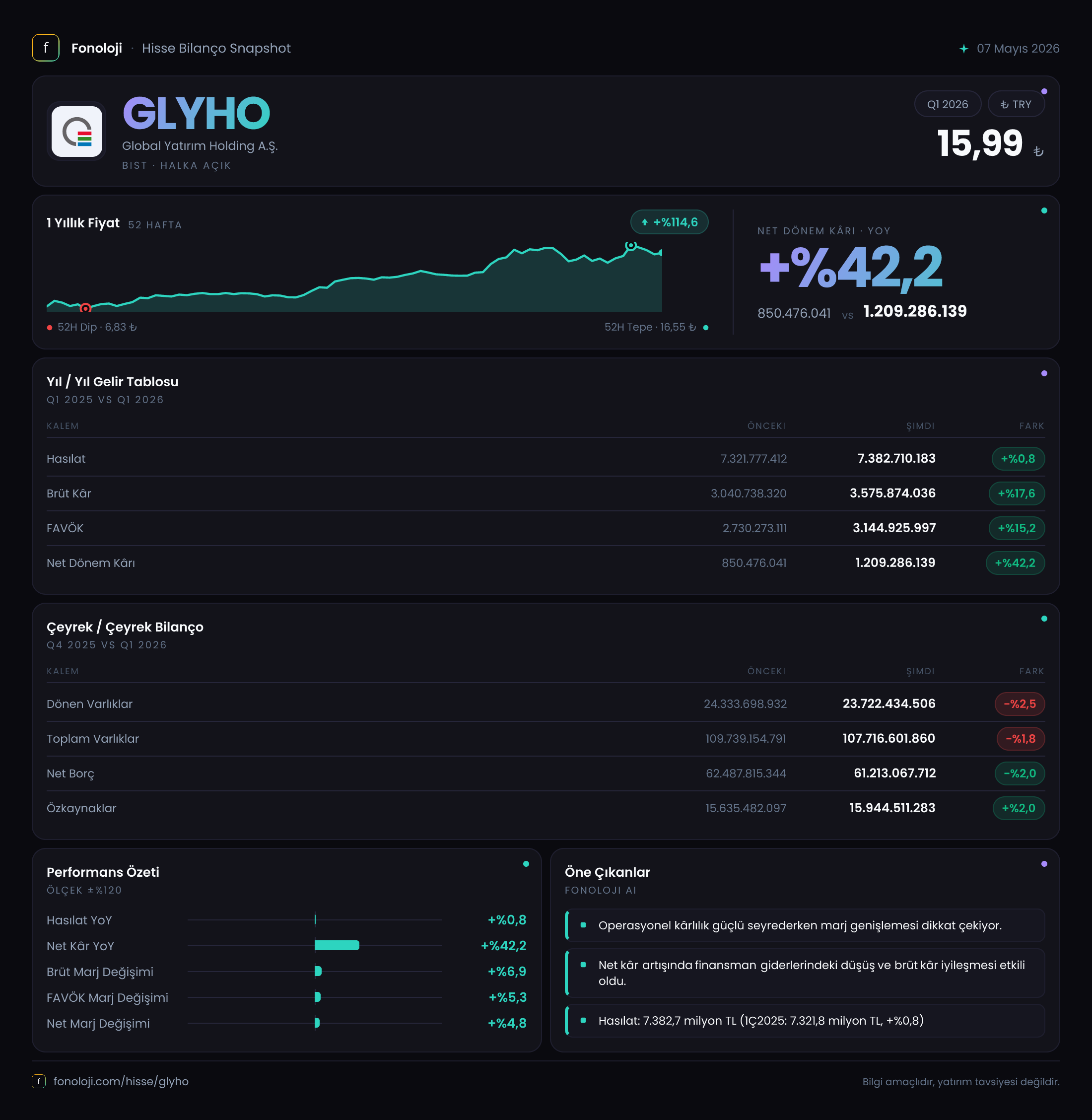
Task: Click the highlight about finansman giderlerindeki düşüş
Action: 805,973
